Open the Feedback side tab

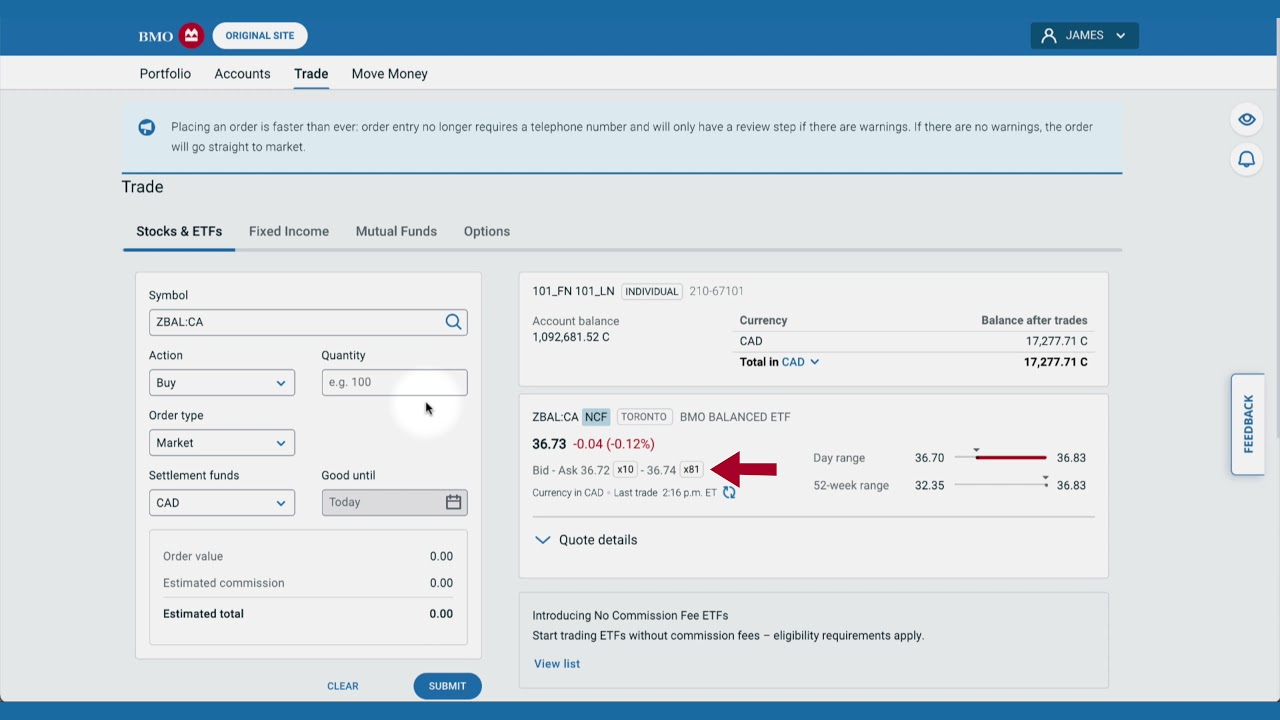[x=1248, y=424]
